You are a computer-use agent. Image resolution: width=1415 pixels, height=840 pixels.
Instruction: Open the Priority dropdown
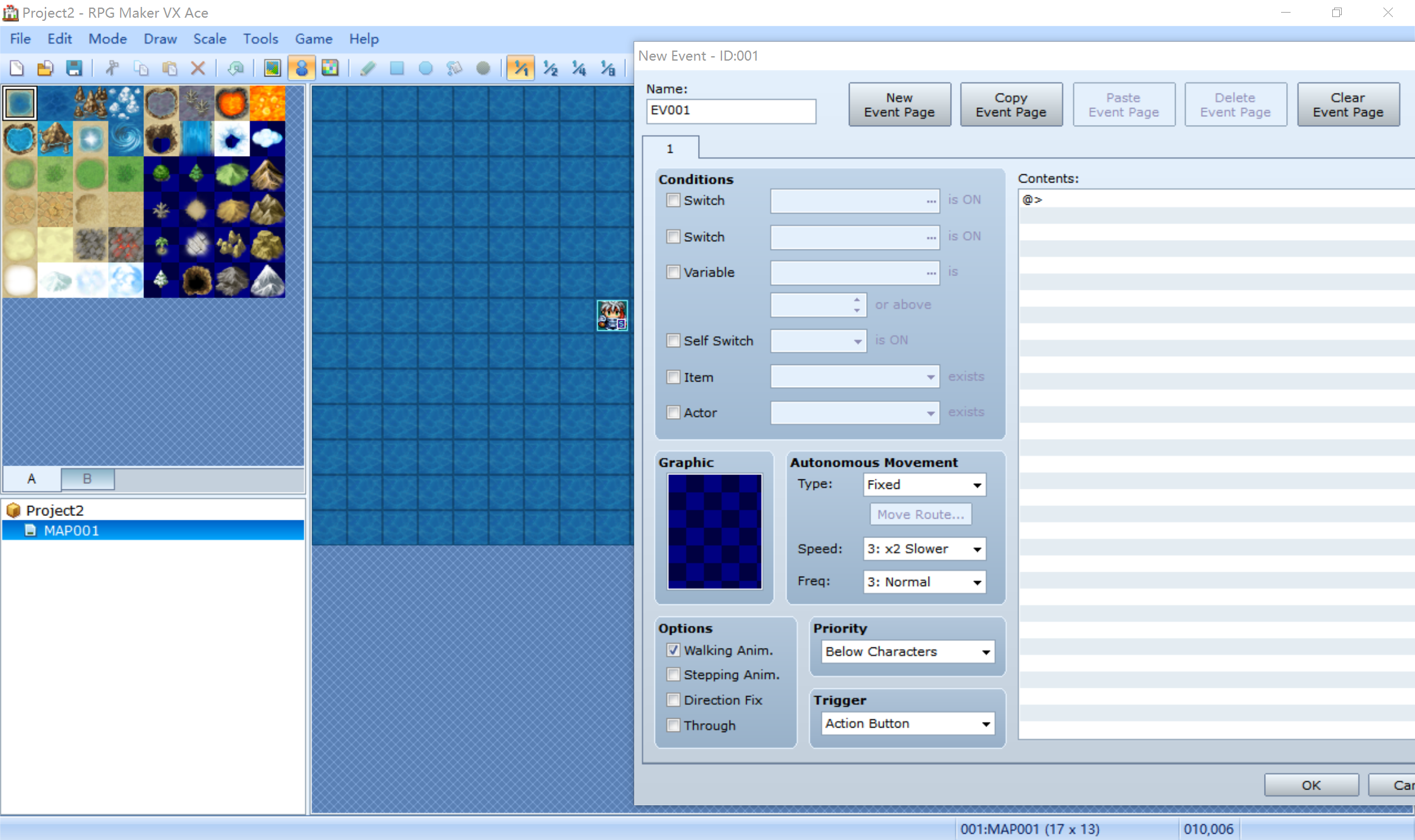coord(908,651)
